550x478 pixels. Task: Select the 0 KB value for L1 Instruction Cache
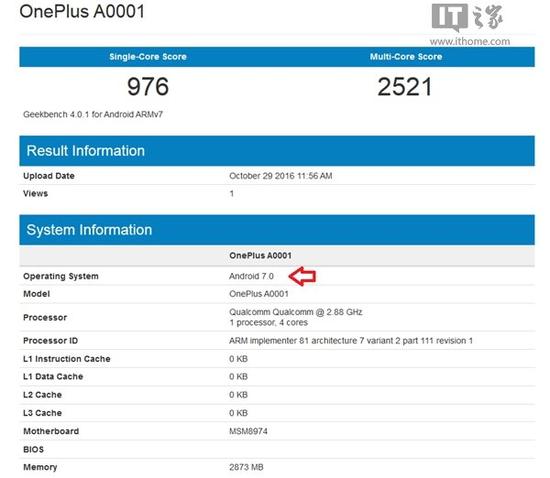[239, 359]
